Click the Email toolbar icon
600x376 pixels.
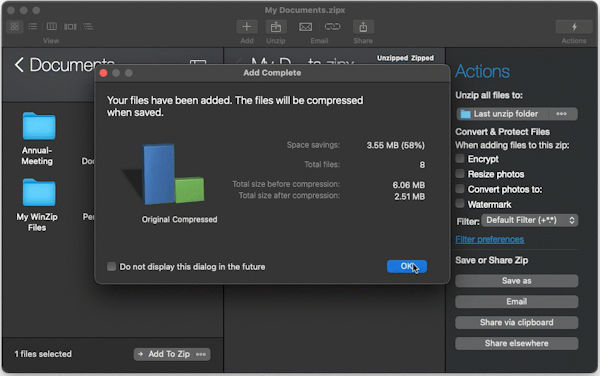pos(305,27)
